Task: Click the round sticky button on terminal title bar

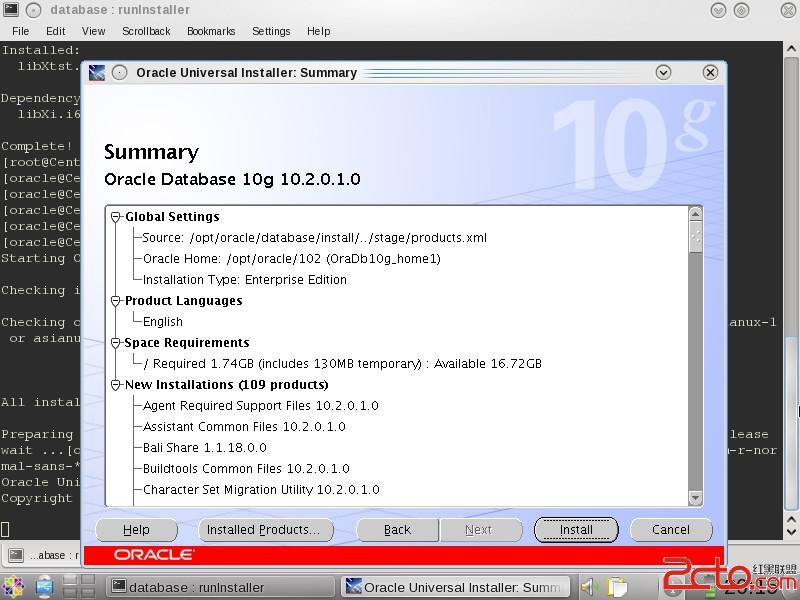Action: tap(33, 9)
